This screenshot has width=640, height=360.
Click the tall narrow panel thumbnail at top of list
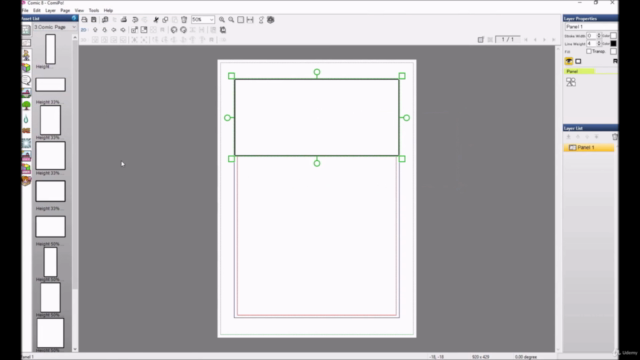tap(50, 49)
